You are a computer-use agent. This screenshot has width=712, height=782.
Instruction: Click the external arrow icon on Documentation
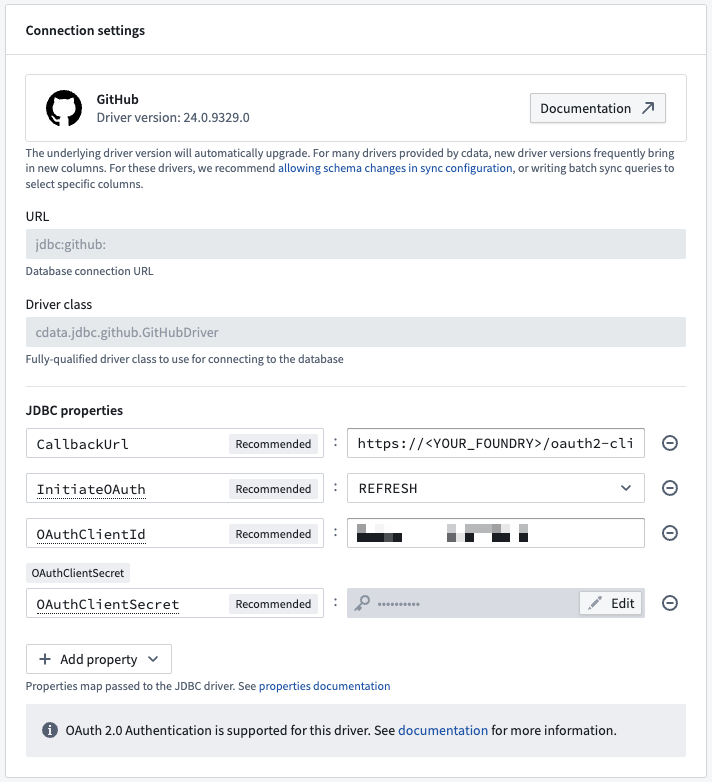coord(648,108)
